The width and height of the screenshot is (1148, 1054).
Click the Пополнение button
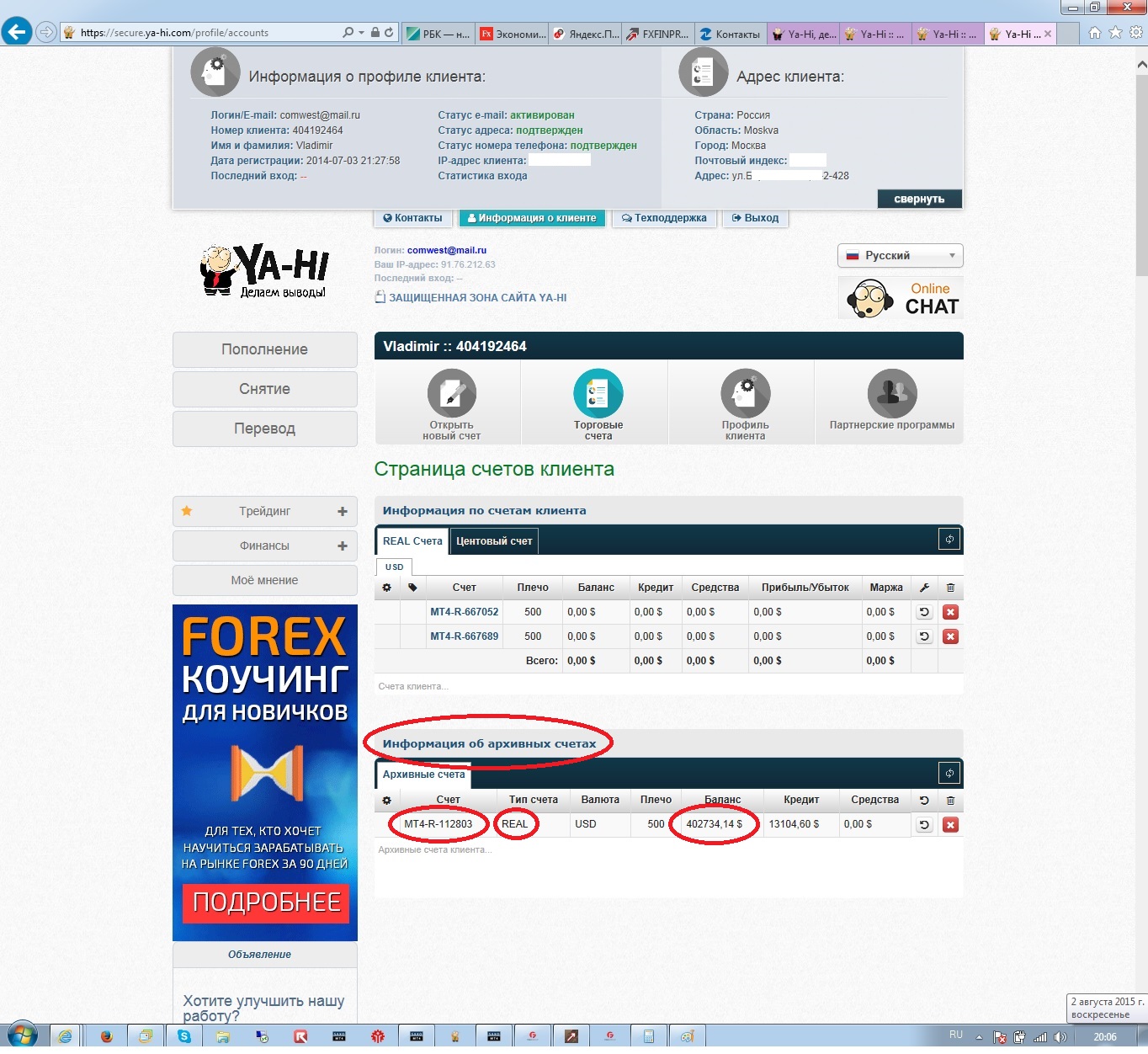265,349
